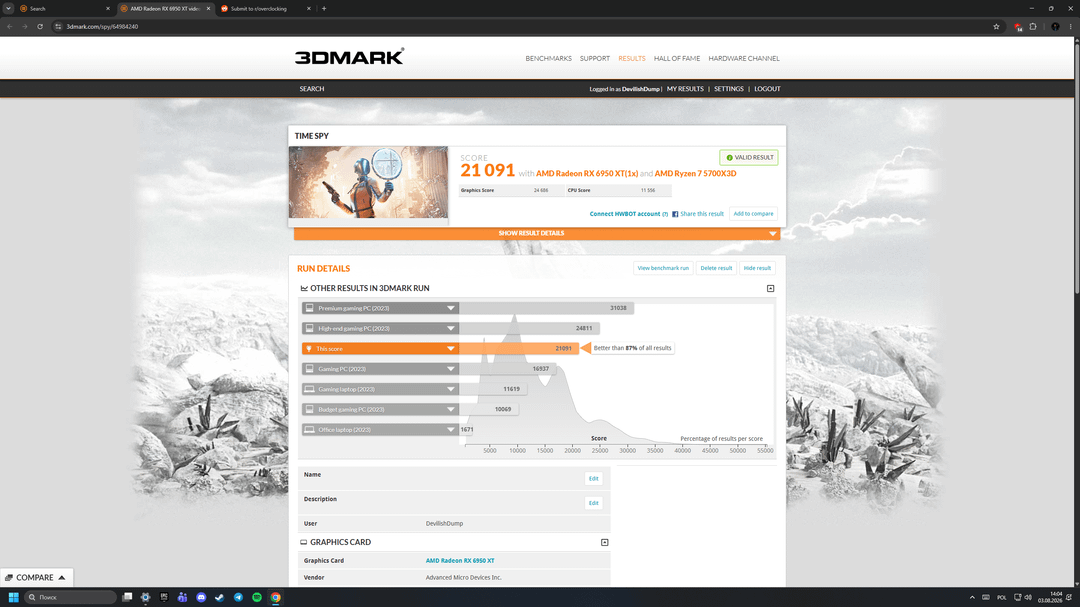The width and height of the screenshot is (1080, 607).
Task: Open Spotify from the taskbar
Action: pos(257,597)
